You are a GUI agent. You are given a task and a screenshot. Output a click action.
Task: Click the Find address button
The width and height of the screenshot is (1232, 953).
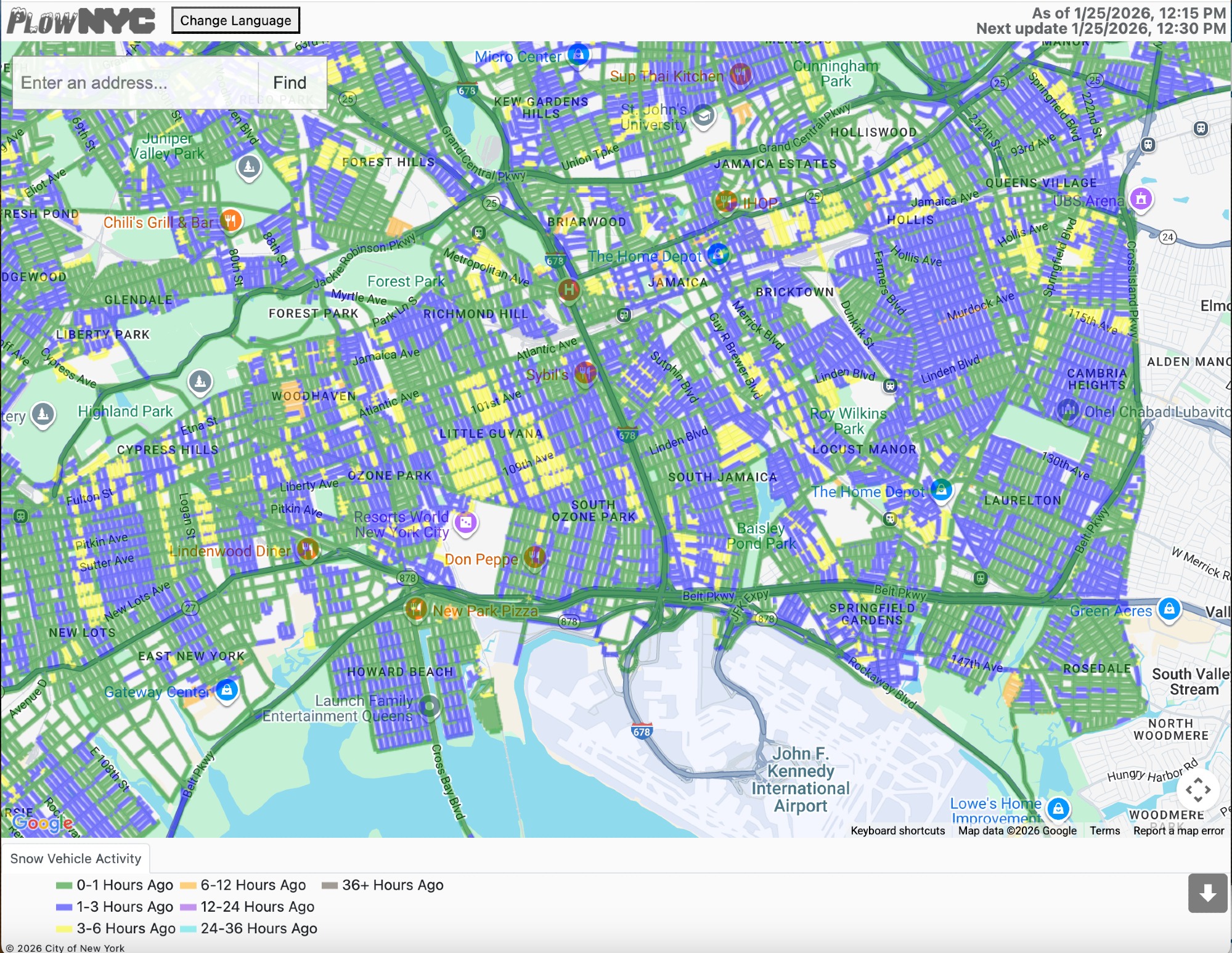[x=290, y=83]
